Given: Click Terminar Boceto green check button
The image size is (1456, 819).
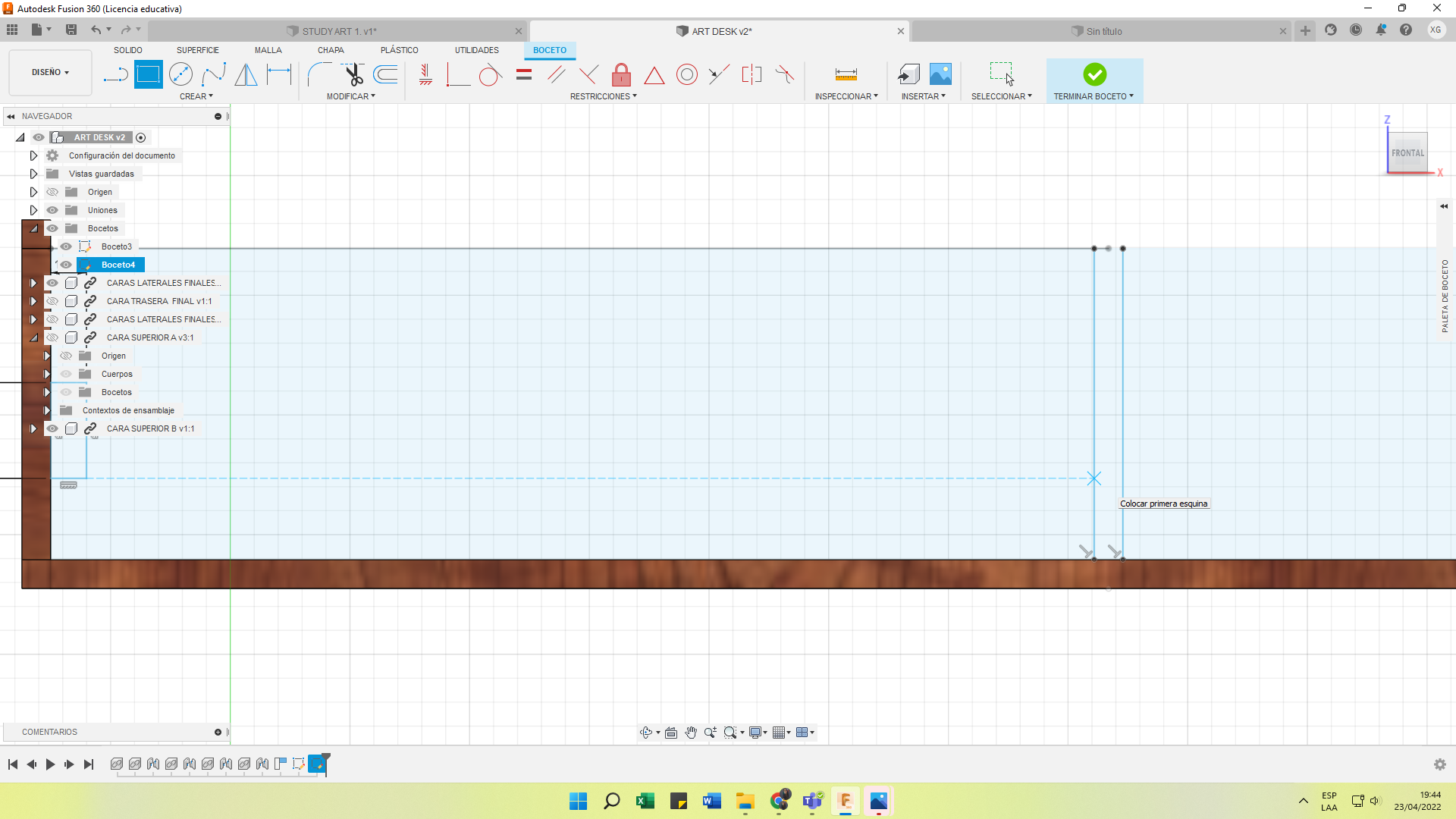Looking at the screenshot, I should click(1094, 74).
